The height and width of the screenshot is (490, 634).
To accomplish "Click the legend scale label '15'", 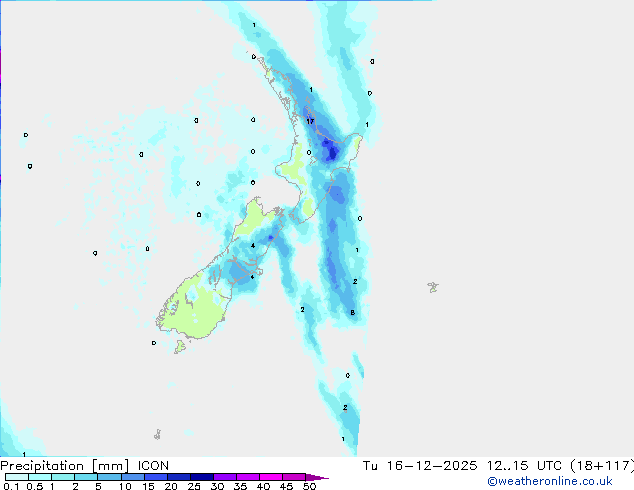I will [148, 486].
